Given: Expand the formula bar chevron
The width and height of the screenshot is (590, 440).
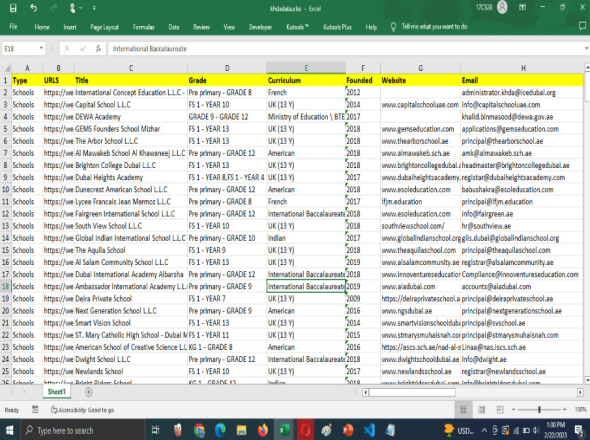Looking at the screenshot, I should (x=586, y=48).
